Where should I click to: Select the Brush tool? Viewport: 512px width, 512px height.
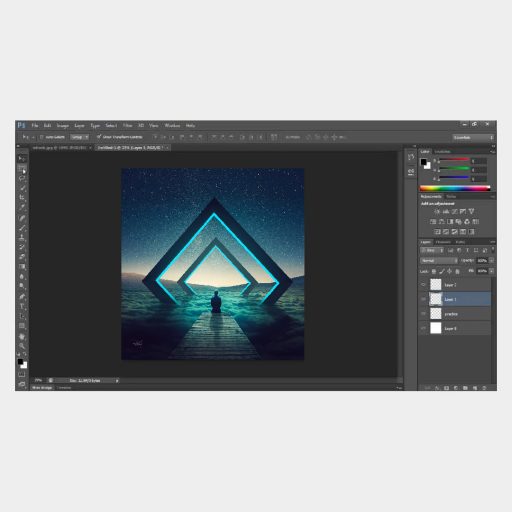(22, 228)
